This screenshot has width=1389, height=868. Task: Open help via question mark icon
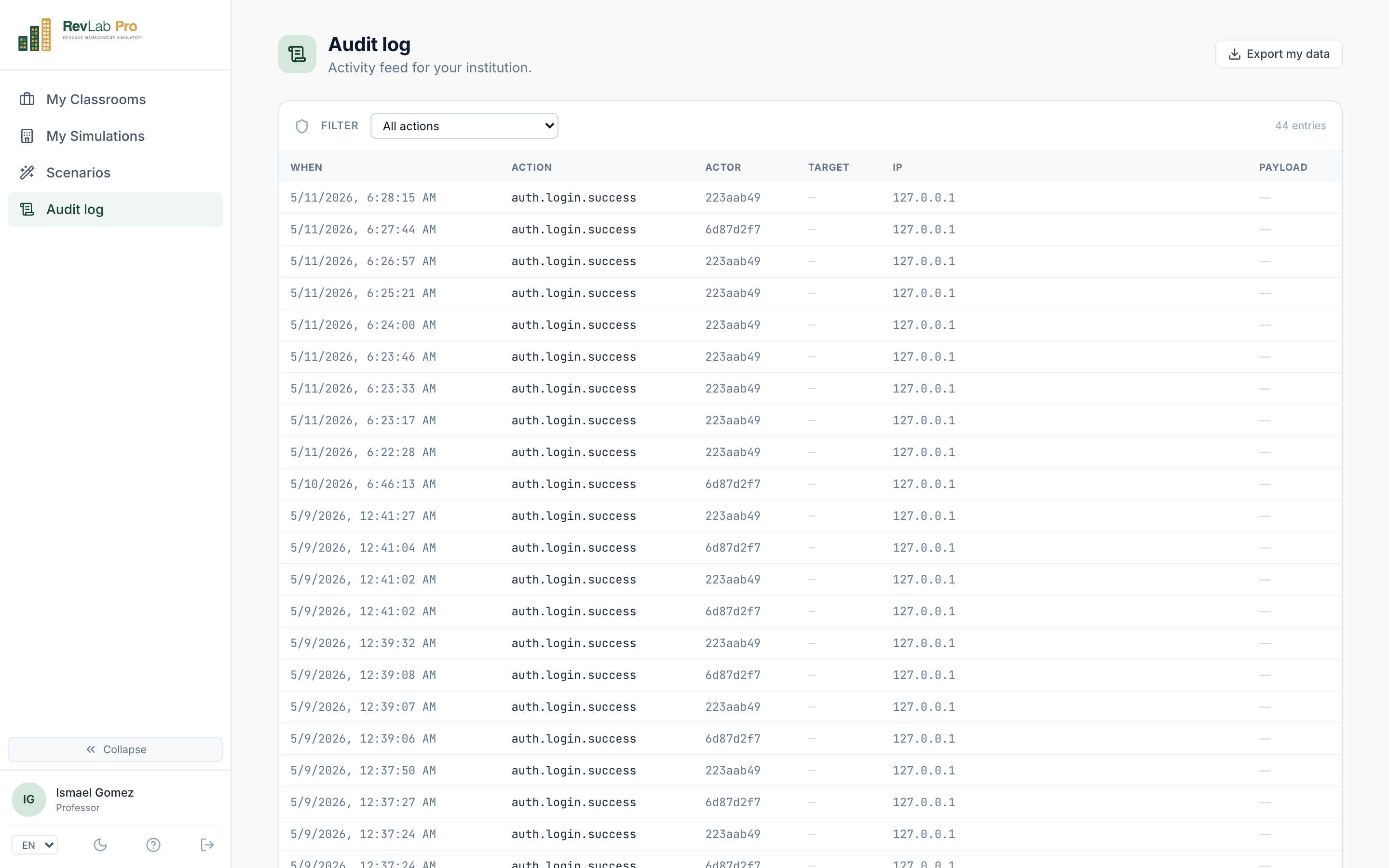[x=153, y=844]
